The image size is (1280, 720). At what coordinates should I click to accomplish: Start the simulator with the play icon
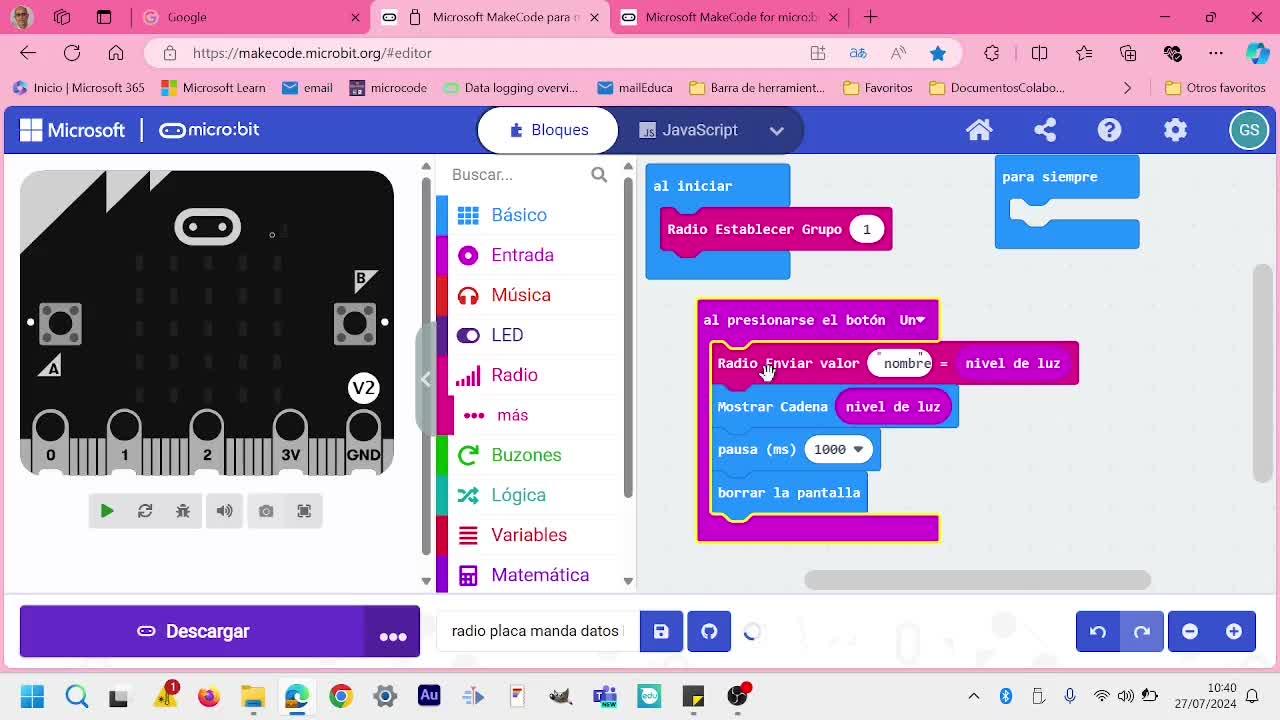click(x=107, y=511)
